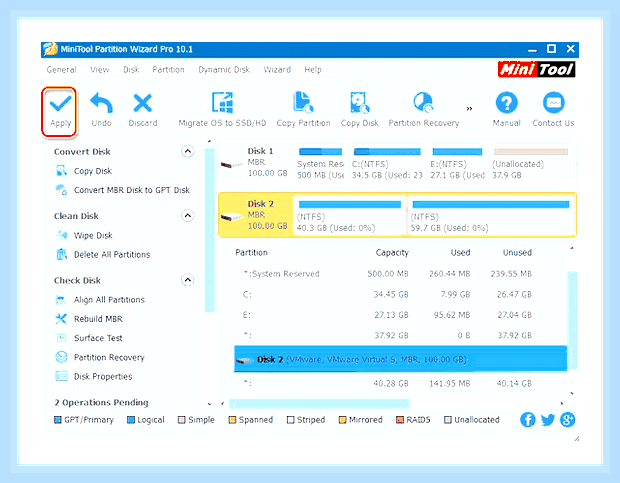620x483 pixels.
Task: Click the partition list vertical scrollbar
Action: [x=572, y=320]
